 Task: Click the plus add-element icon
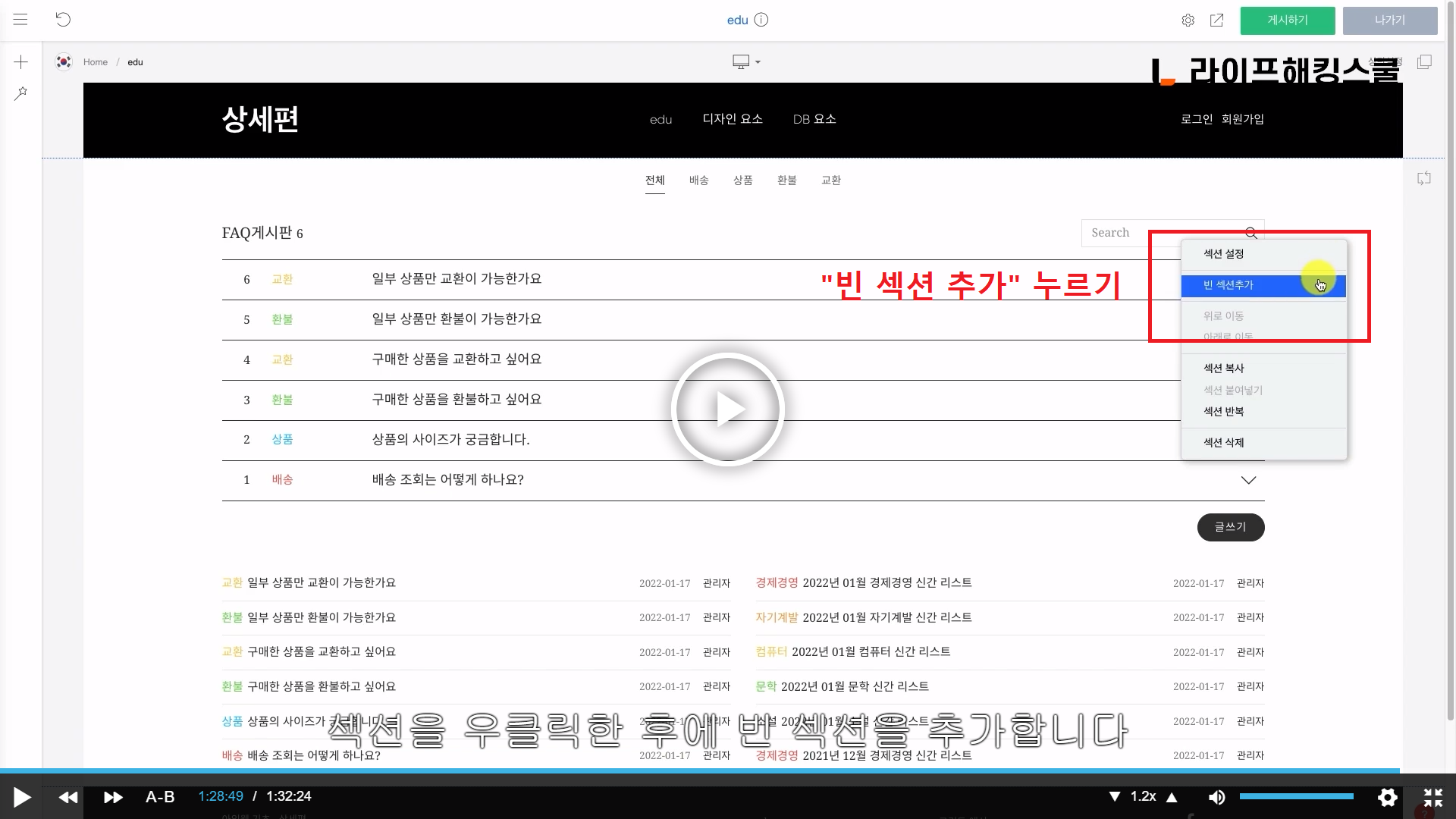point(21,62)
